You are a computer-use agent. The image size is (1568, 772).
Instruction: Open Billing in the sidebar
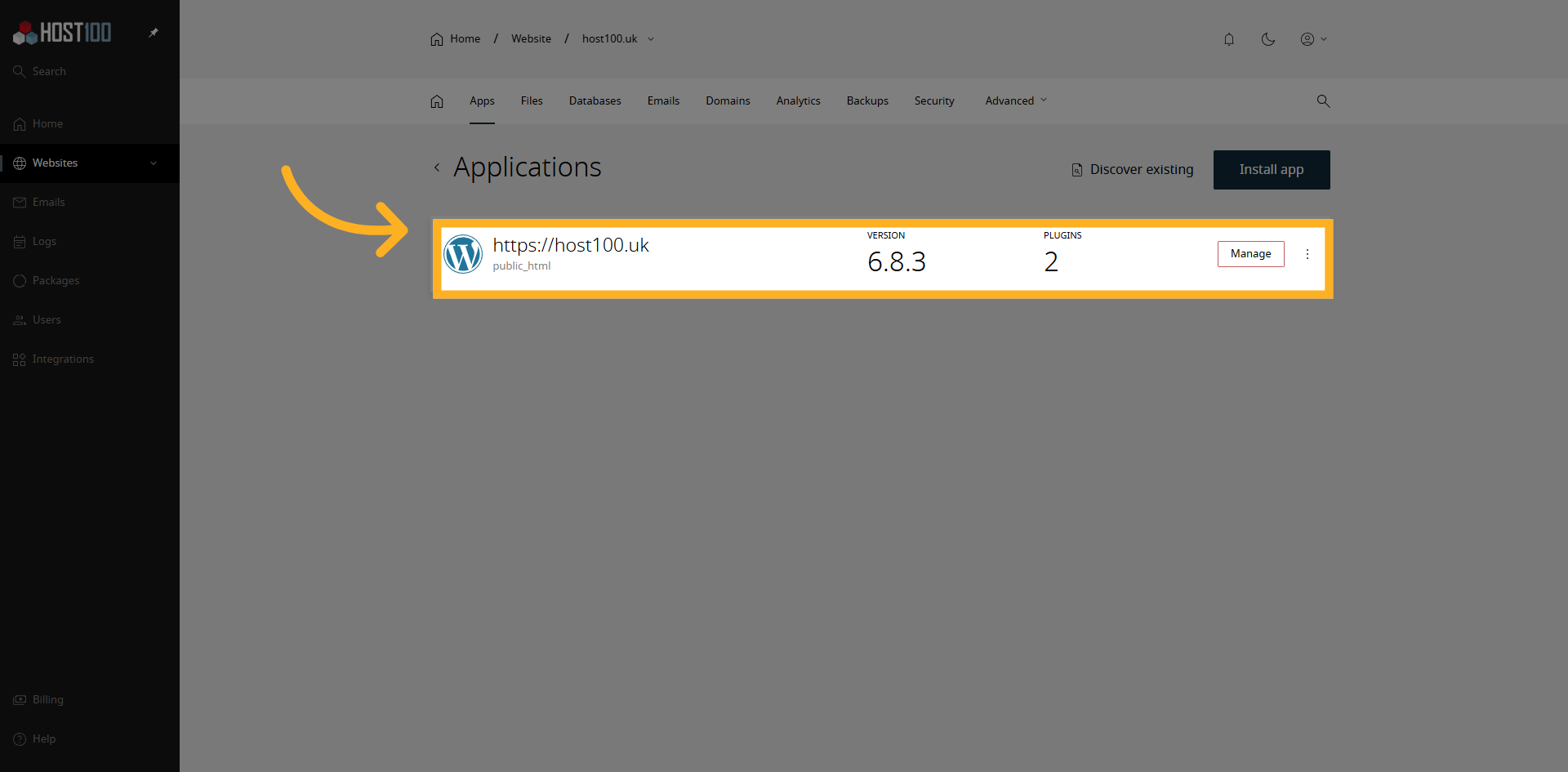click(90, 700)
